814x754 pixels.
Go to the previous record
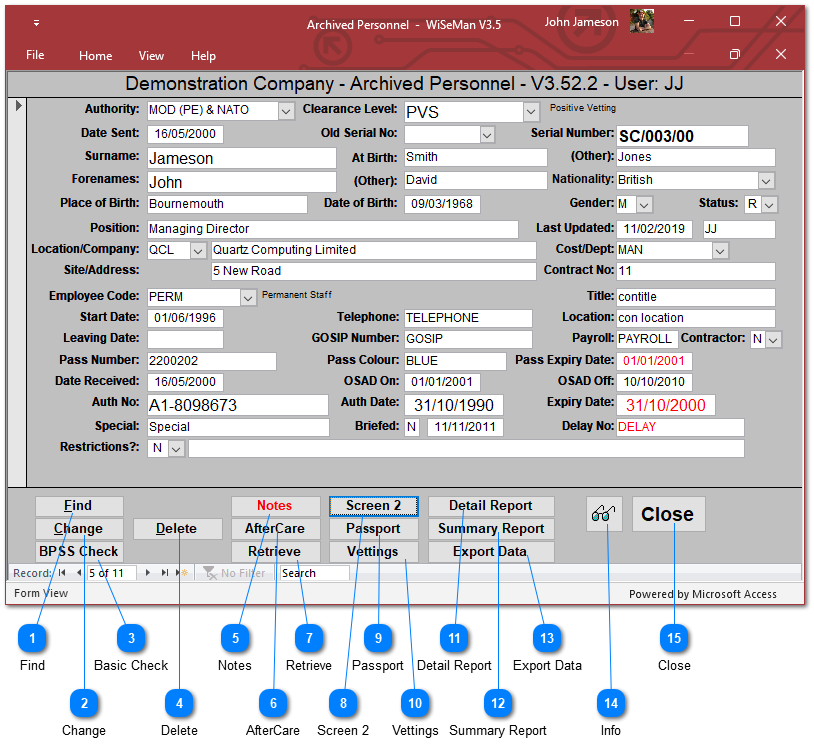(x=77, y=573)
